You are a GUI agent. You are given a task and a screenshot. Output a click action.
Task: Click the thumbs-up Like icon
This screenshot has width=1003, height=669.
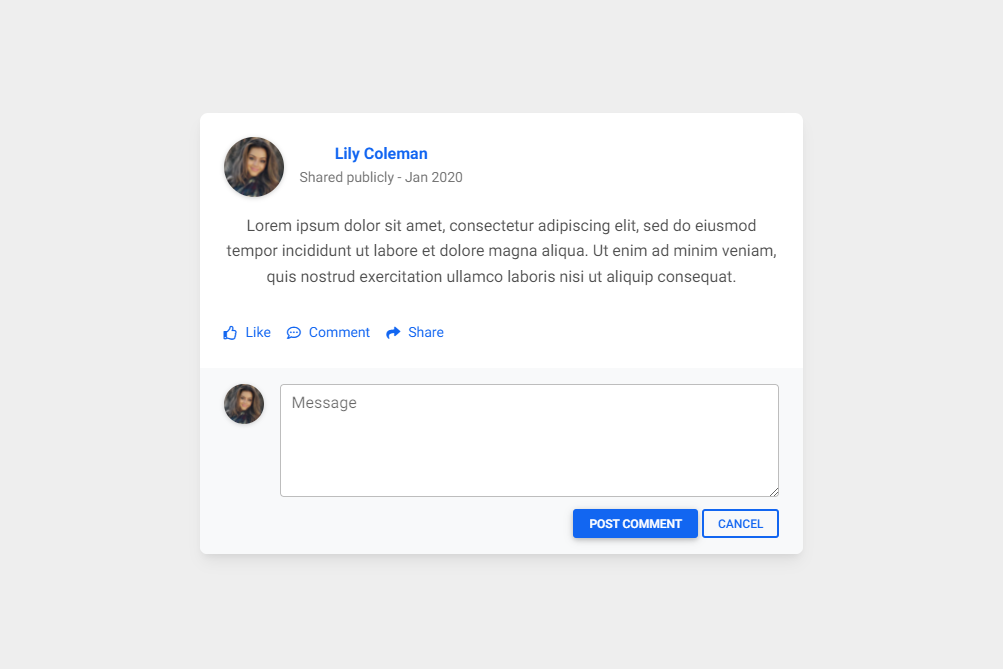pyautogui.click(x=229, y=331)
